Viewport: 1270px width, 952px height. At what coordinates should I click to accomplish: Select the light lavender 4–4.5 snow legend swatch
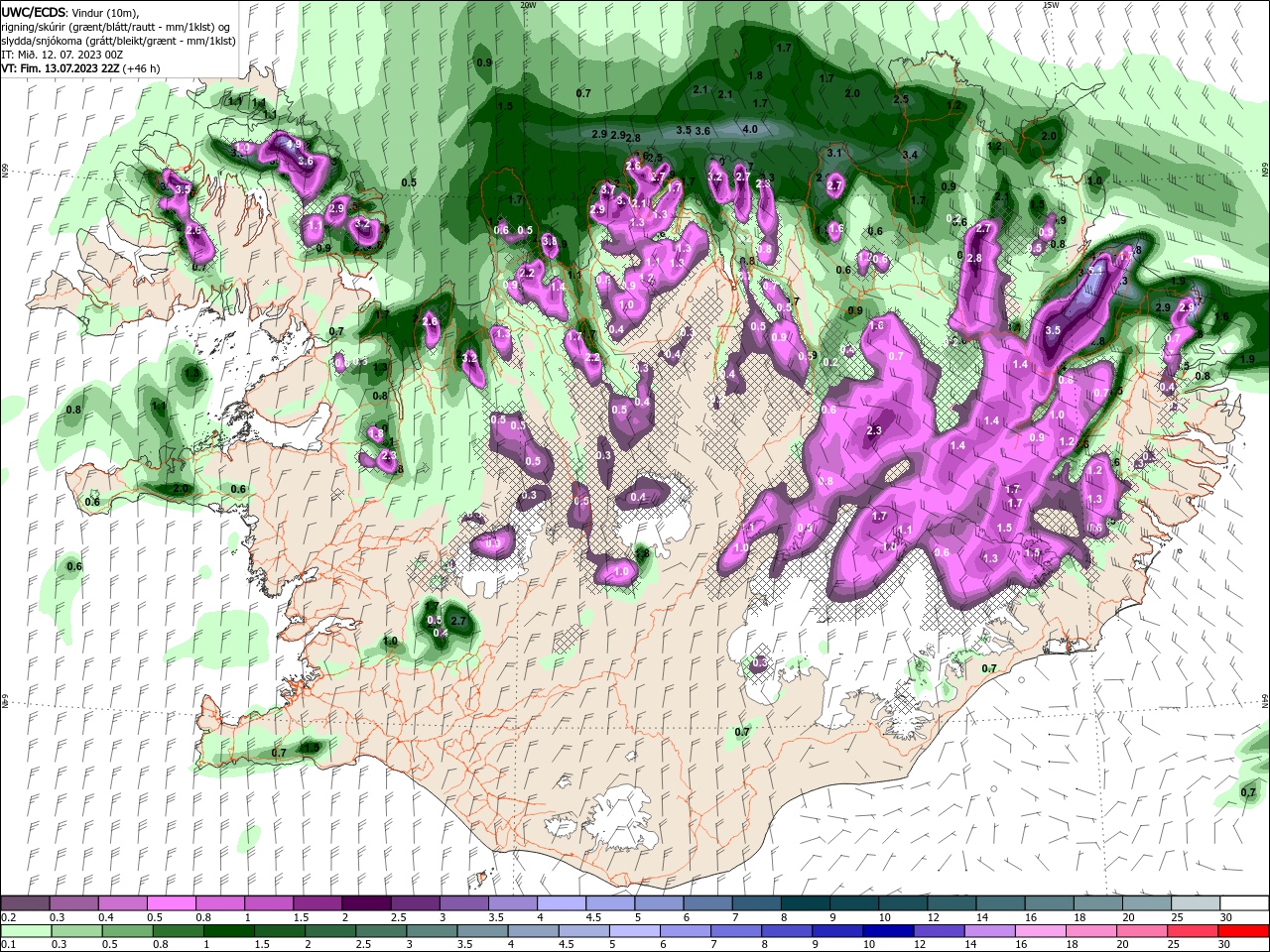562,903
